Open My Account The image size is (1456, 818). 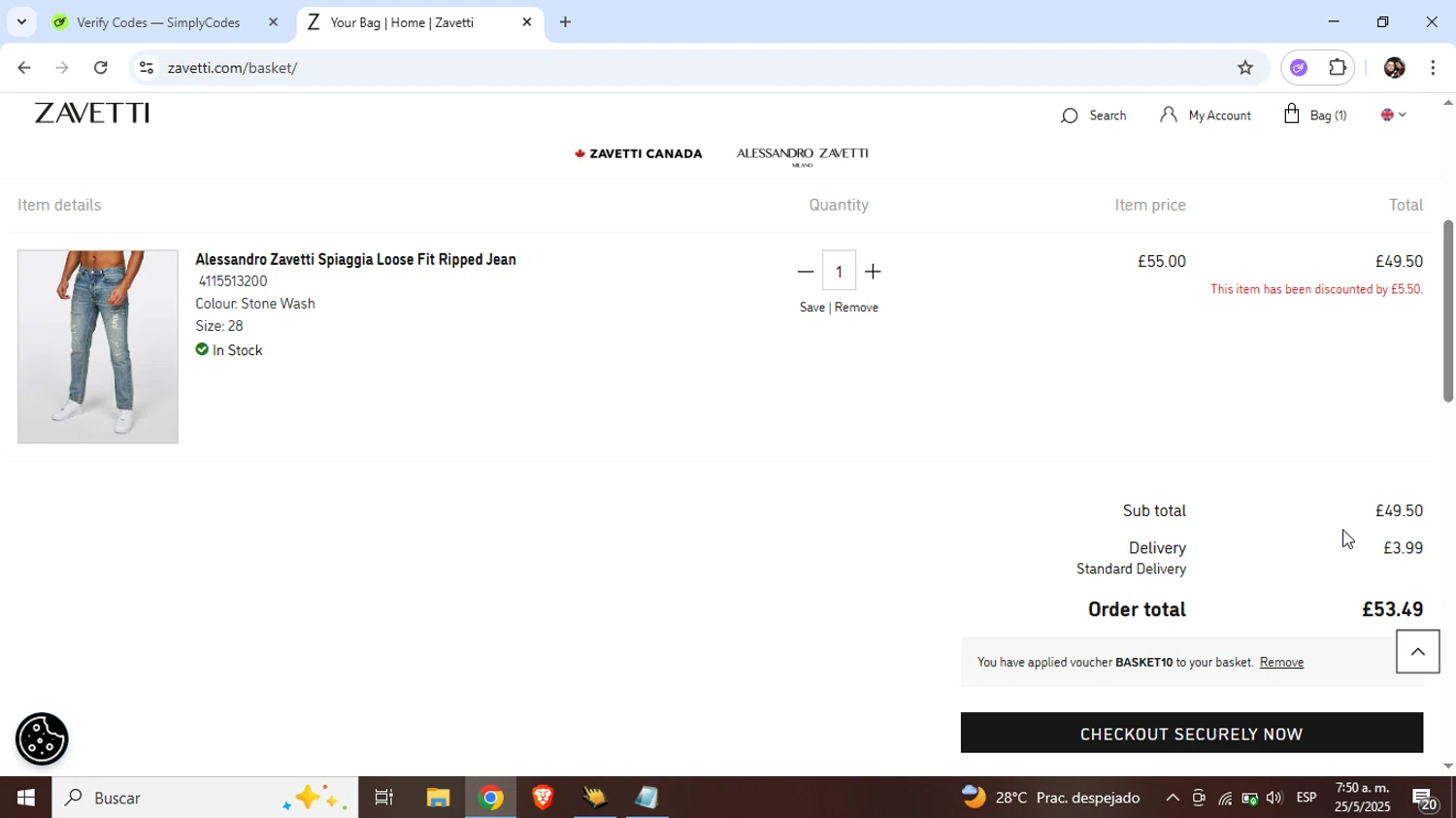tap(1205, 115)
